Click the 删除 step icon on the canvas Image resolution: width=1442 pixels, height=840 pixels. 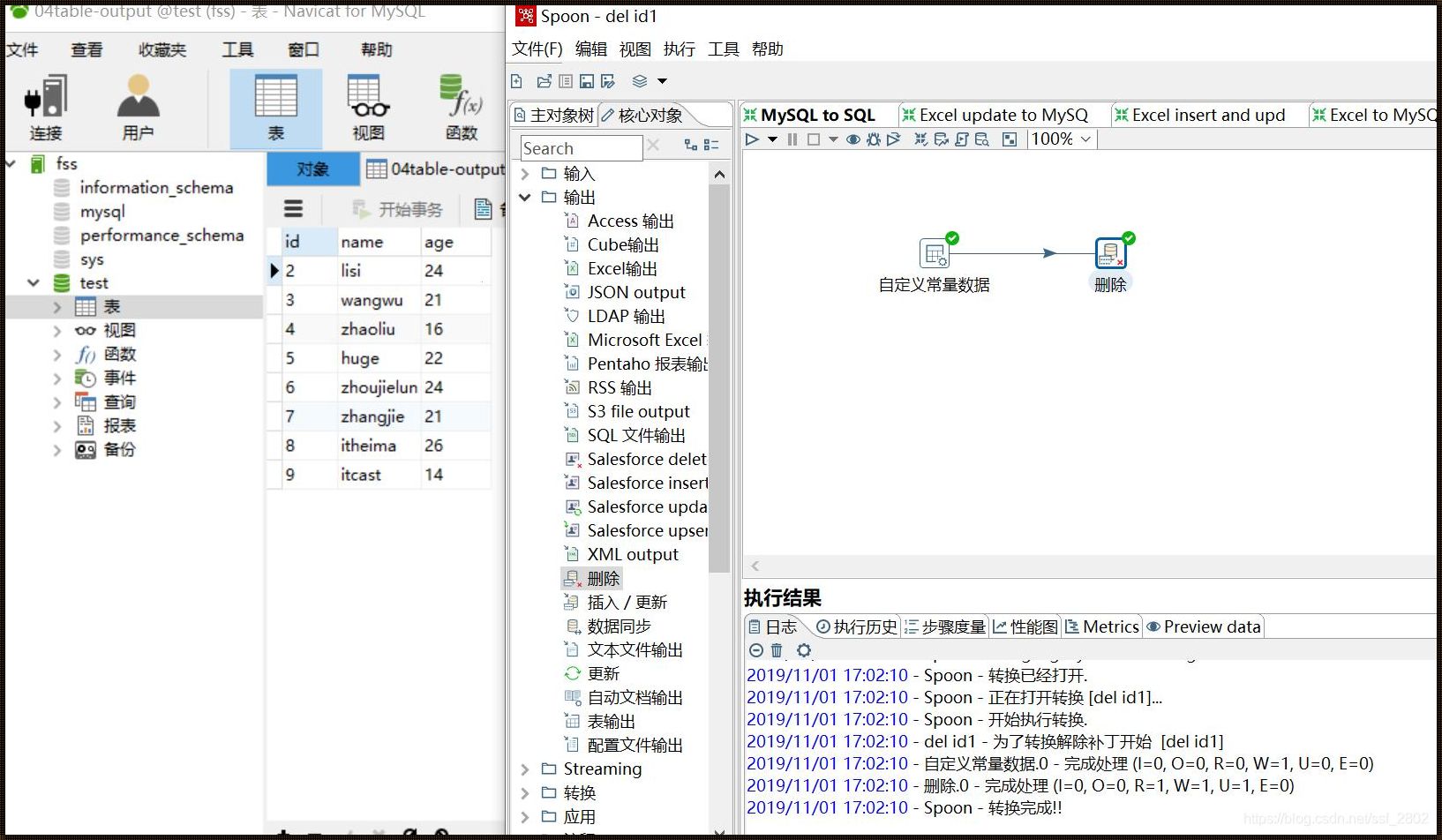tap(1110, 254)
